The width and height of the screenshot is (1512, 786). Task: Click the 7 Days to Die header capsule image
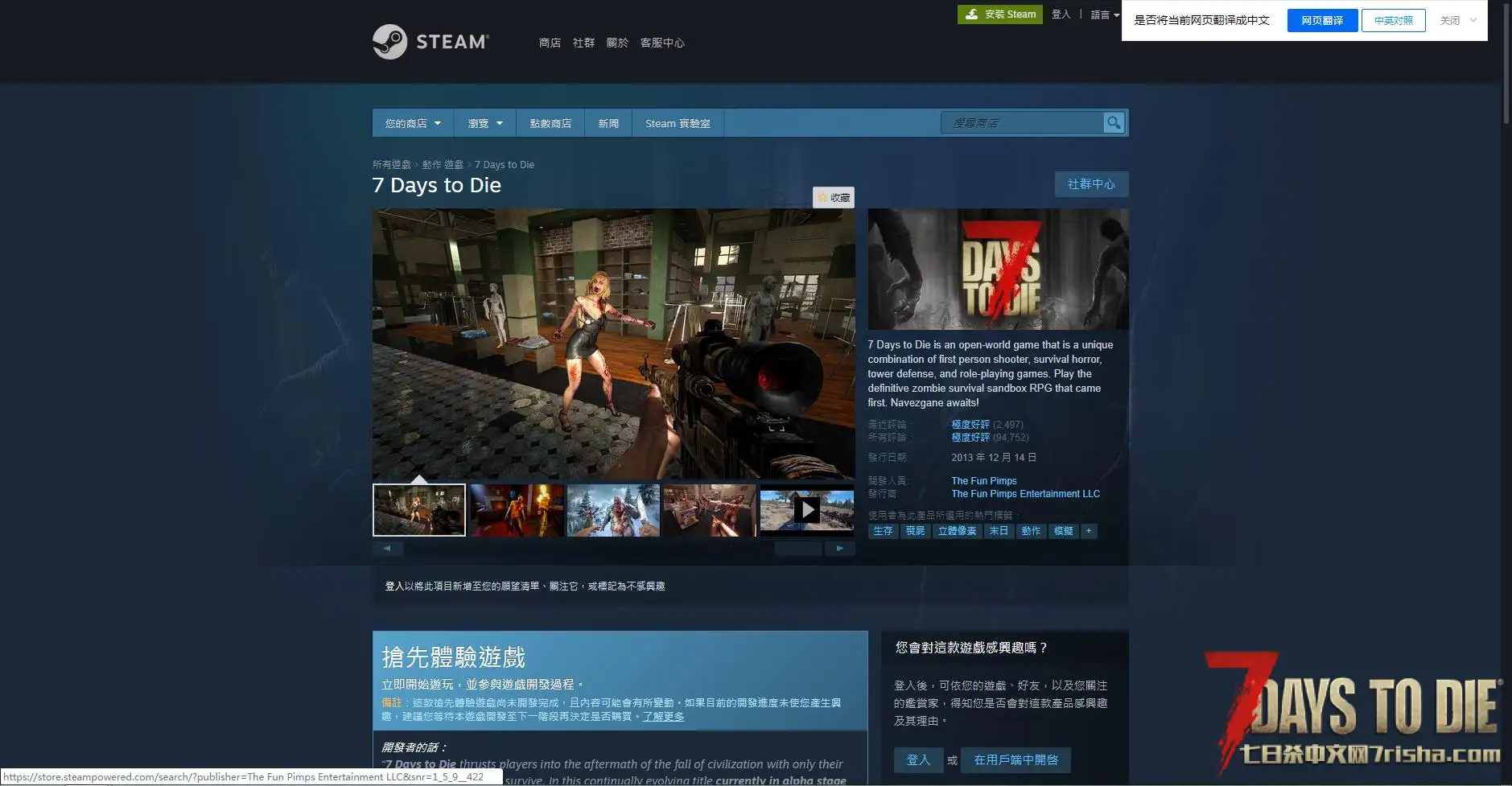pos(998,270)
